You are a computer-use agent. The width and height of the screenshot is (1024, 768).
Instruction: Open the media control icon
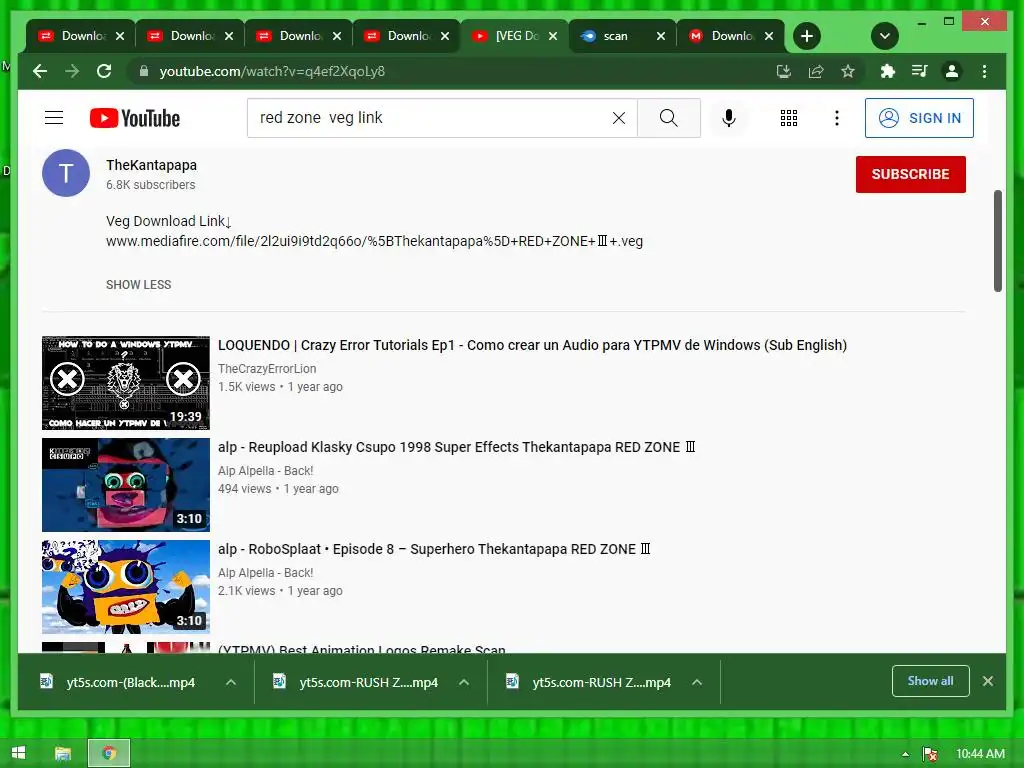tap(919, 71)
